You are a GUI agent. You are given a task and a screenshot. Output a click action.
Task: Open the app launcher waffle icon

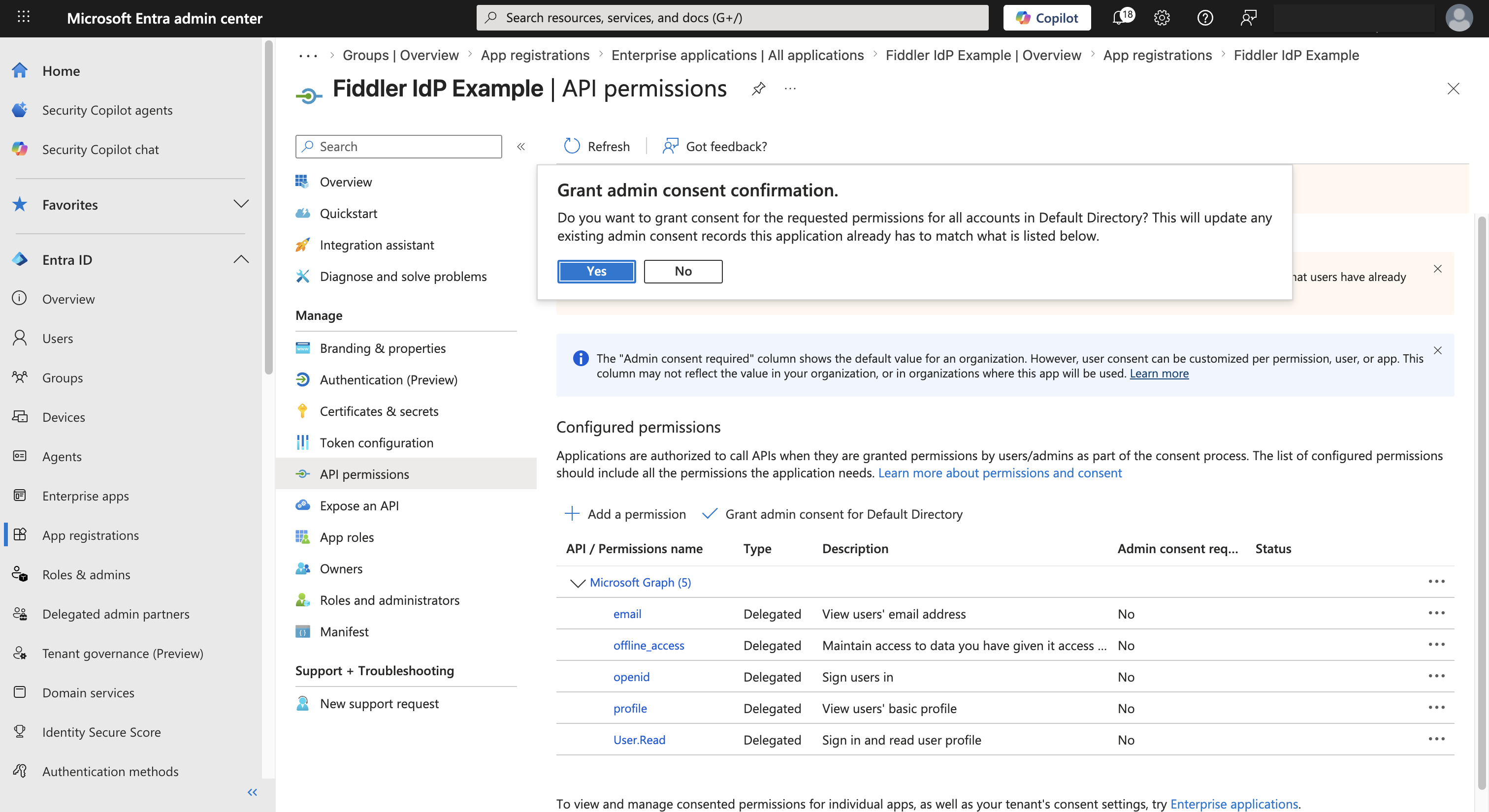[24, 17]
